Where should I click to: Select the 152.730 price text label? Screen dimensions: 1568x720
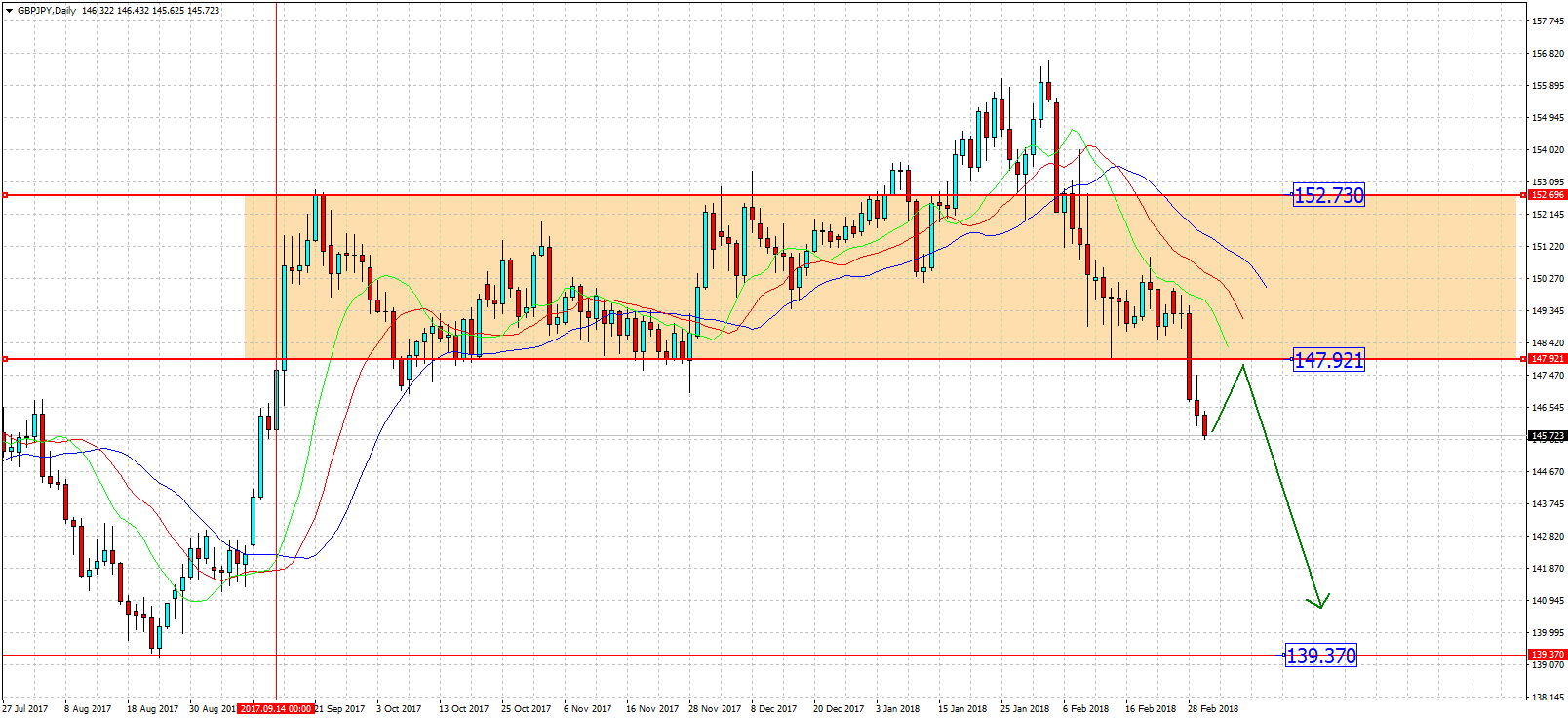[1328, 195]
